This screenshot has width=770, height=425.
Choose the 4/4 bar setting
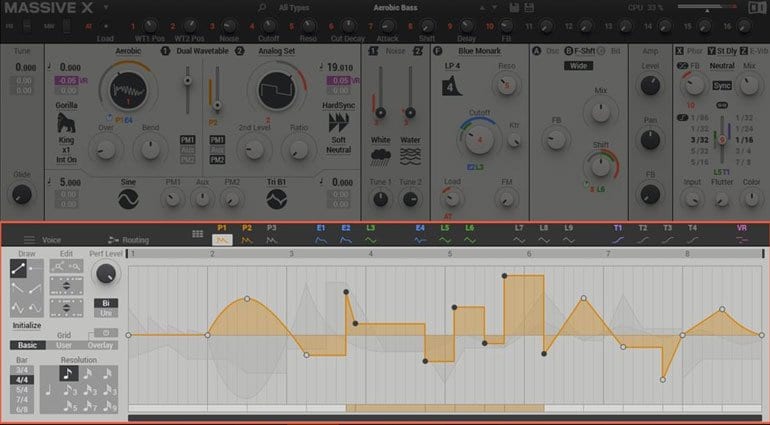22,380
